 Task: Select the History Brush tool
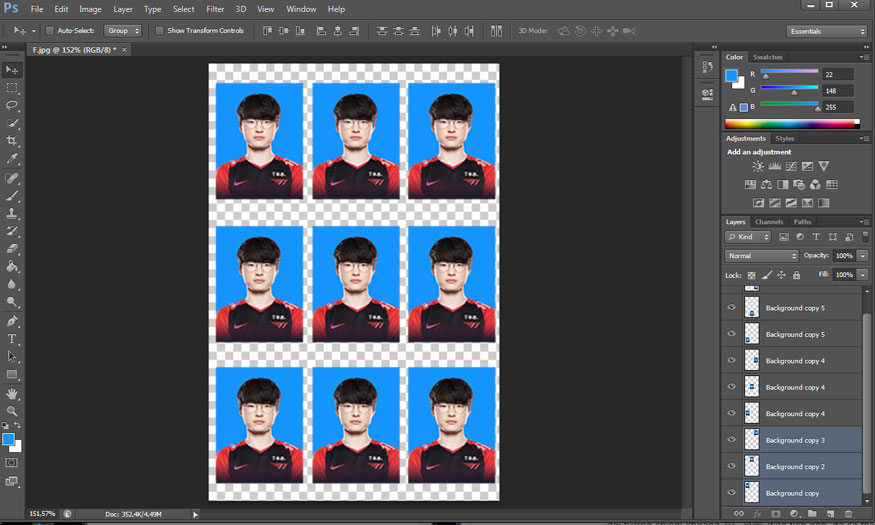pyautogui.click(x=12, y=231)
